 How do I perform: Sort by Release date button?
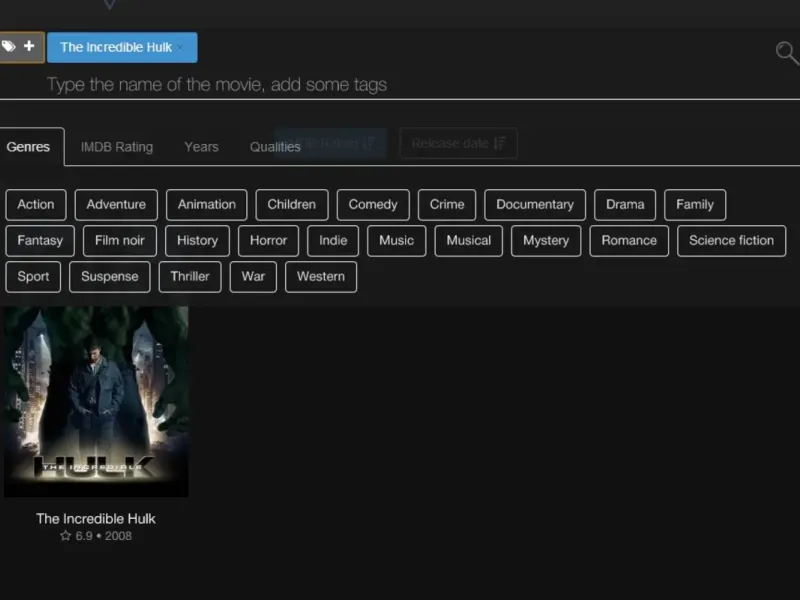[x=458, y=143]
